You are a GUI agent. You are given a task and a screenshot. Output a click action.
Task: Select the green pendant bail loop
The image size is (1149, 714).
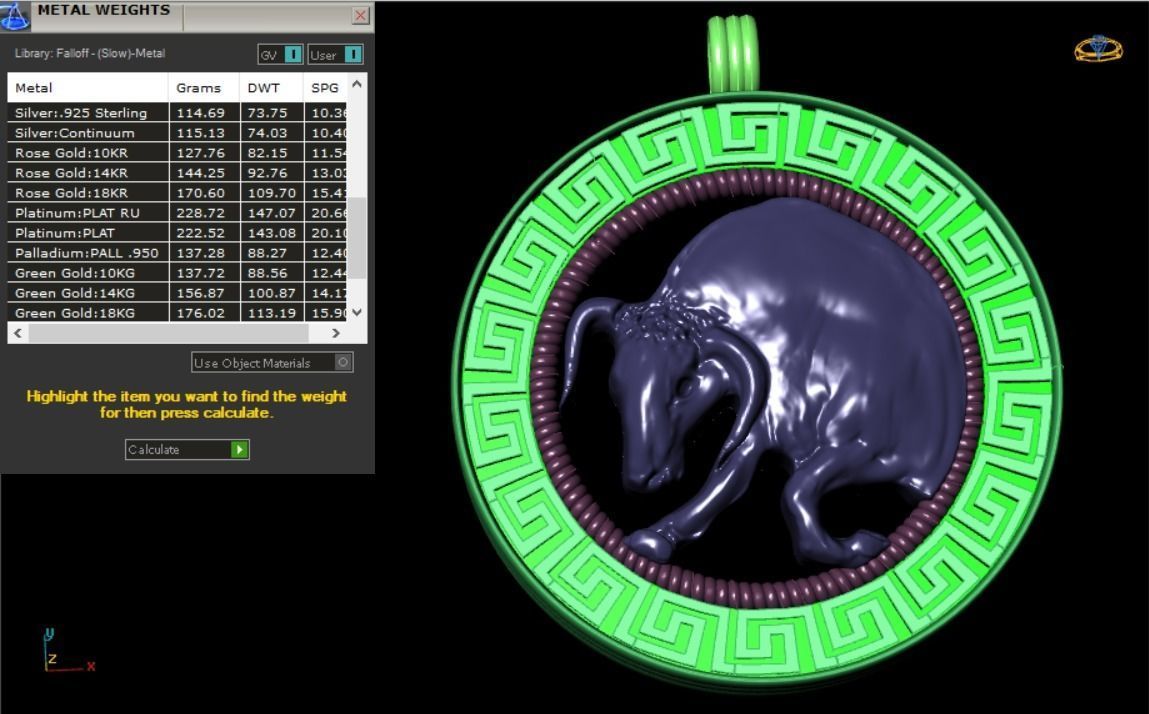[x=733, y=54]
